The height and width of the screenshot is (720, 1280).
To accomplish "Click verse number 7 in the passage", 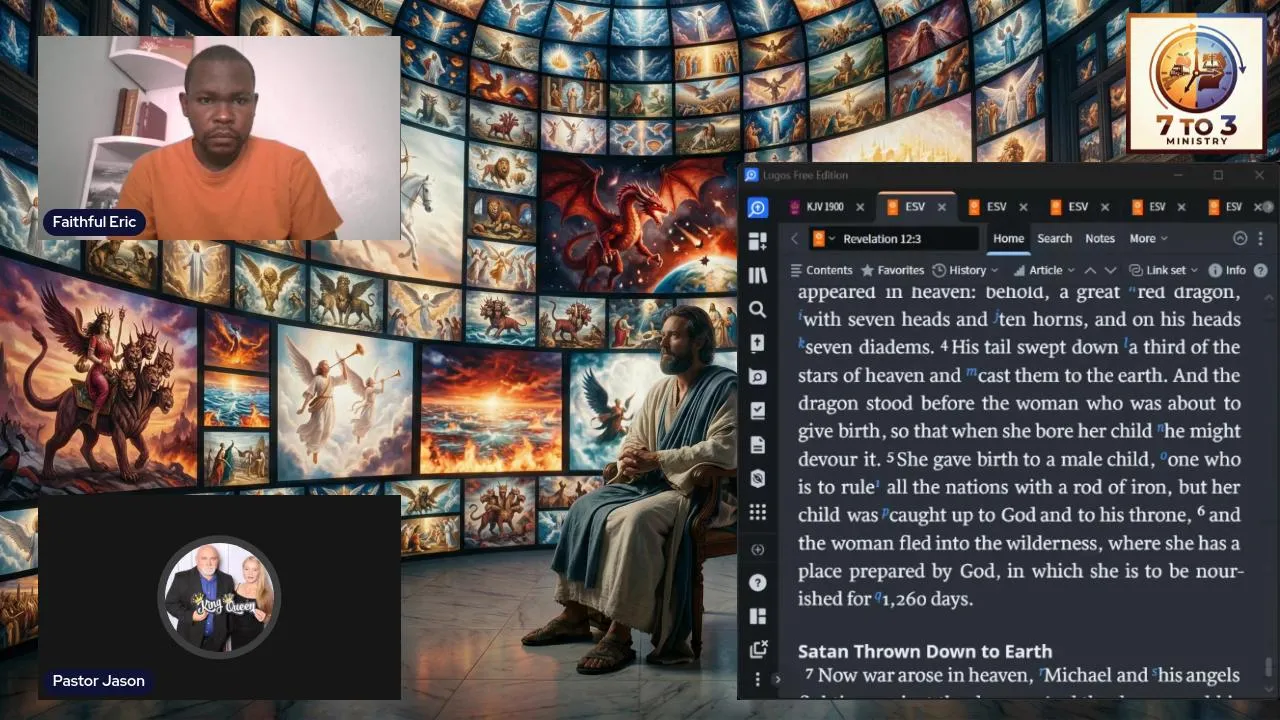I will tap(810, 673).
